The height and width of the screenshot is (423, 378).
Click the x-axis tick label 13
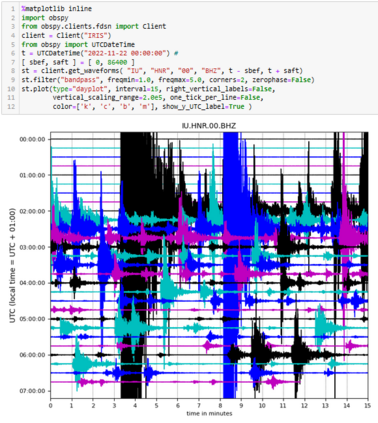click(x=326, y=406)
